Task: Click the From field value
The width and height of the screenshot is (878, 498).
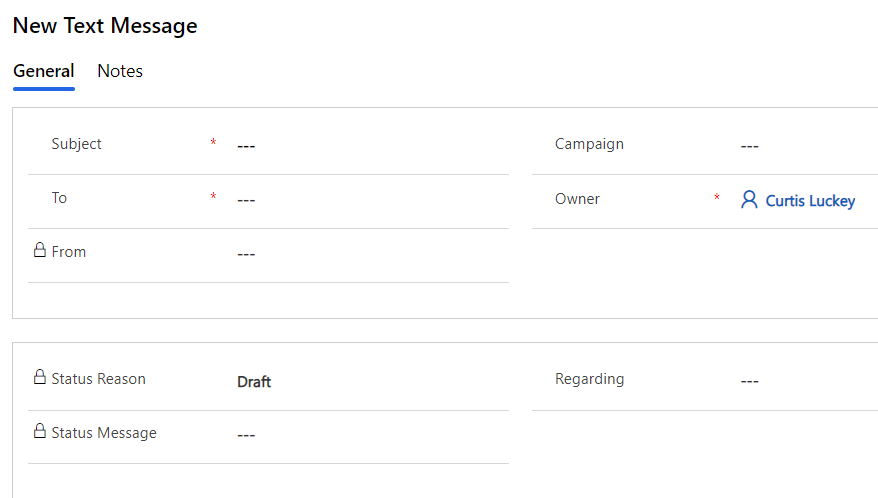Action: click(370, 254)
